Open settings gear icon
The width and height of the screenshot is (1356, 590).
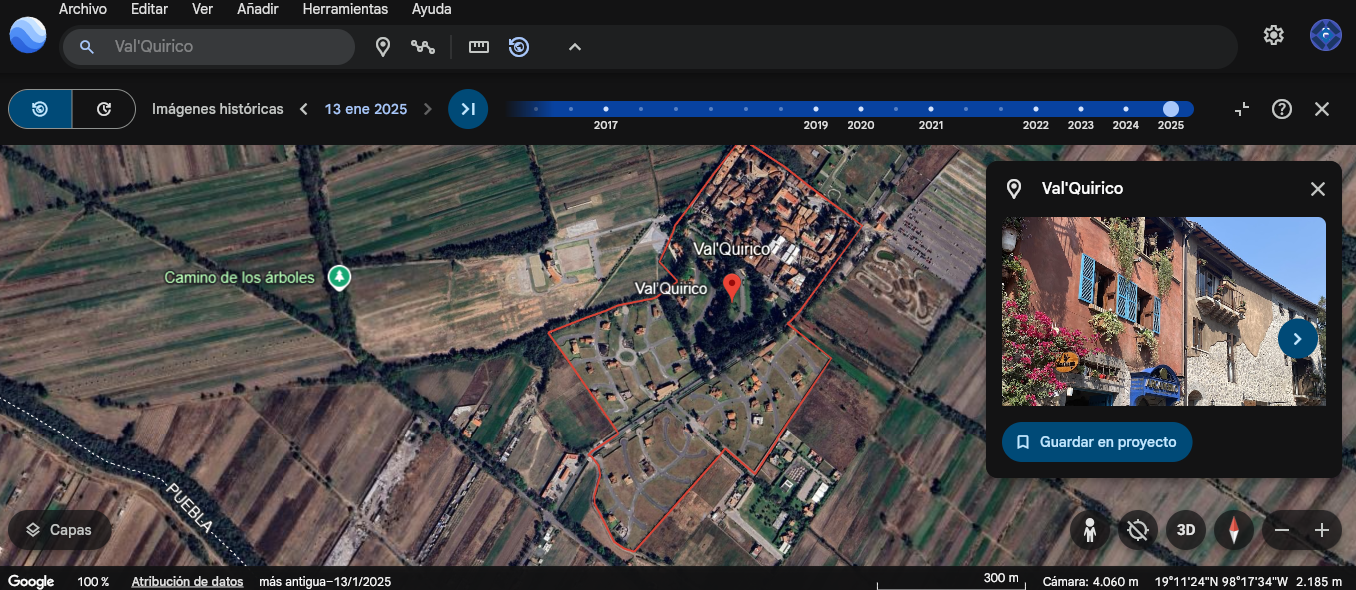coord(1273,35)
